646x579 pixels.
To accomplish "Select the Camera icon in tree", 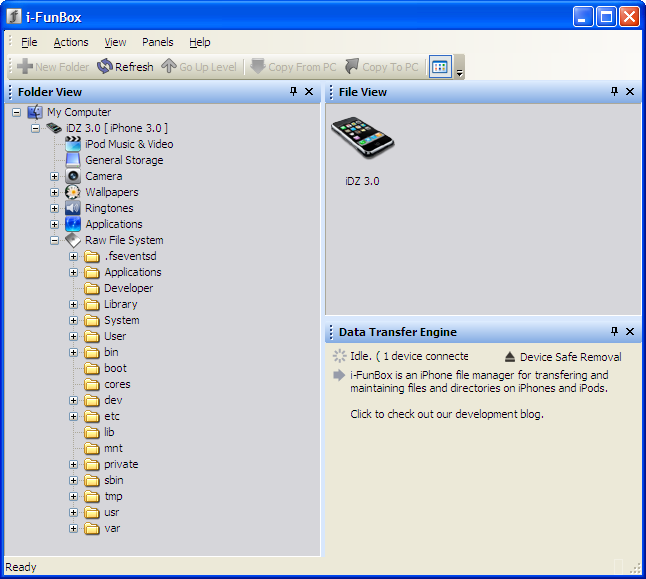I will (x=73, y=176).
